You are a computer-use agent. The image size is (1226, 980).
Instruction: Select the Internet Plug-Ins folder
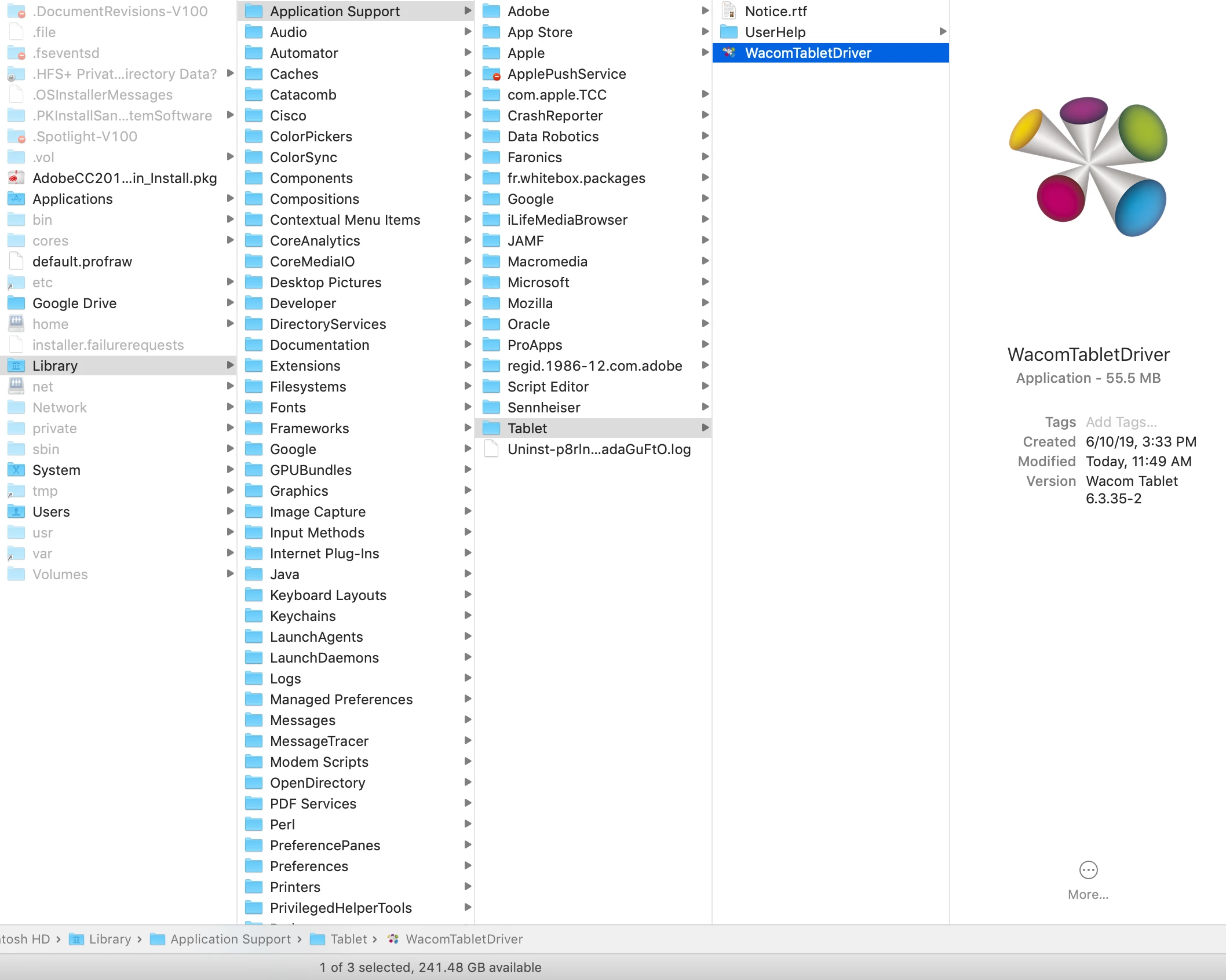point(356,553)
